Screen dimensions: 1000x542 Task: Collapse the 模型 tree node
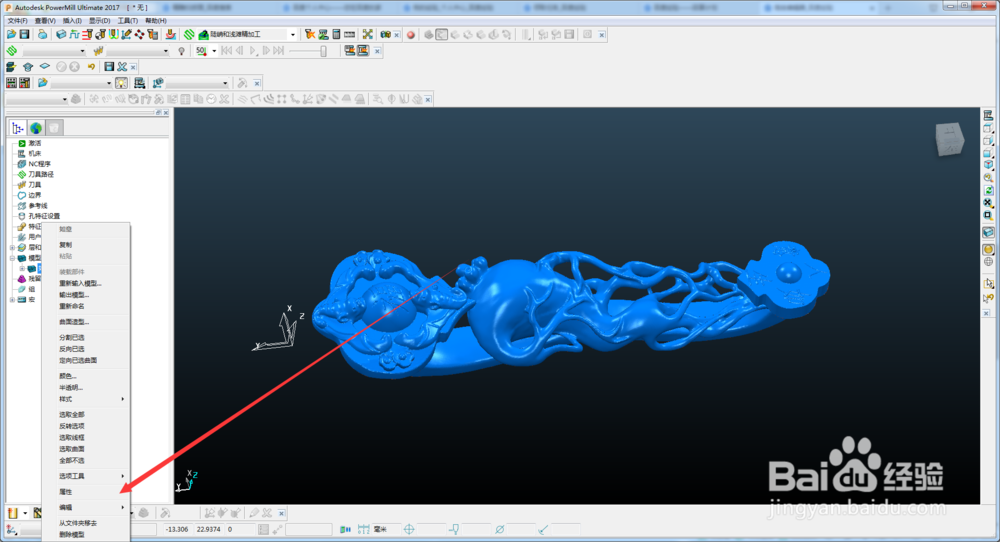[x=12, y=258]
